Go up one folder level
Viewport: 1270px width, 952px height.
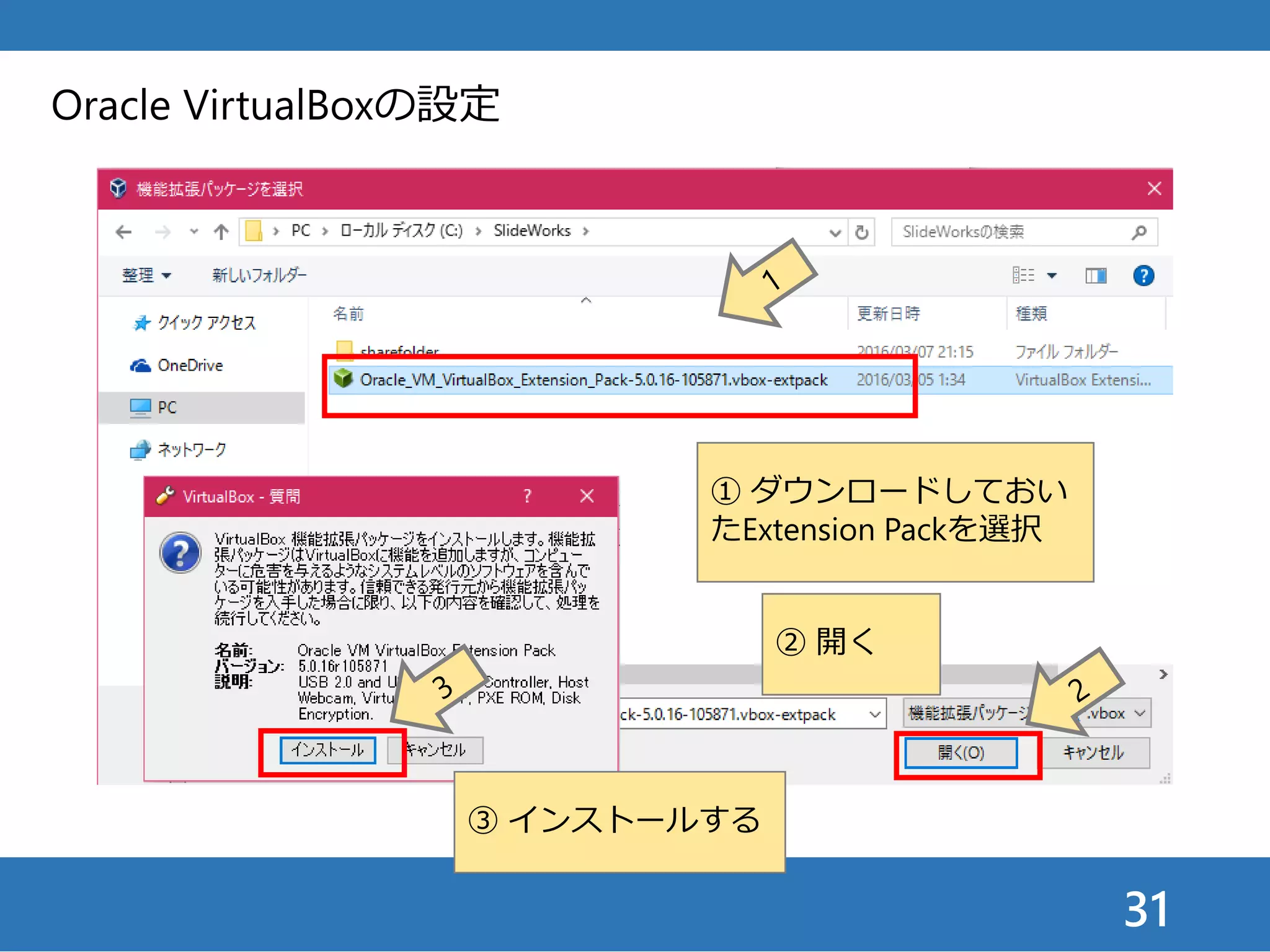point(221,232)
